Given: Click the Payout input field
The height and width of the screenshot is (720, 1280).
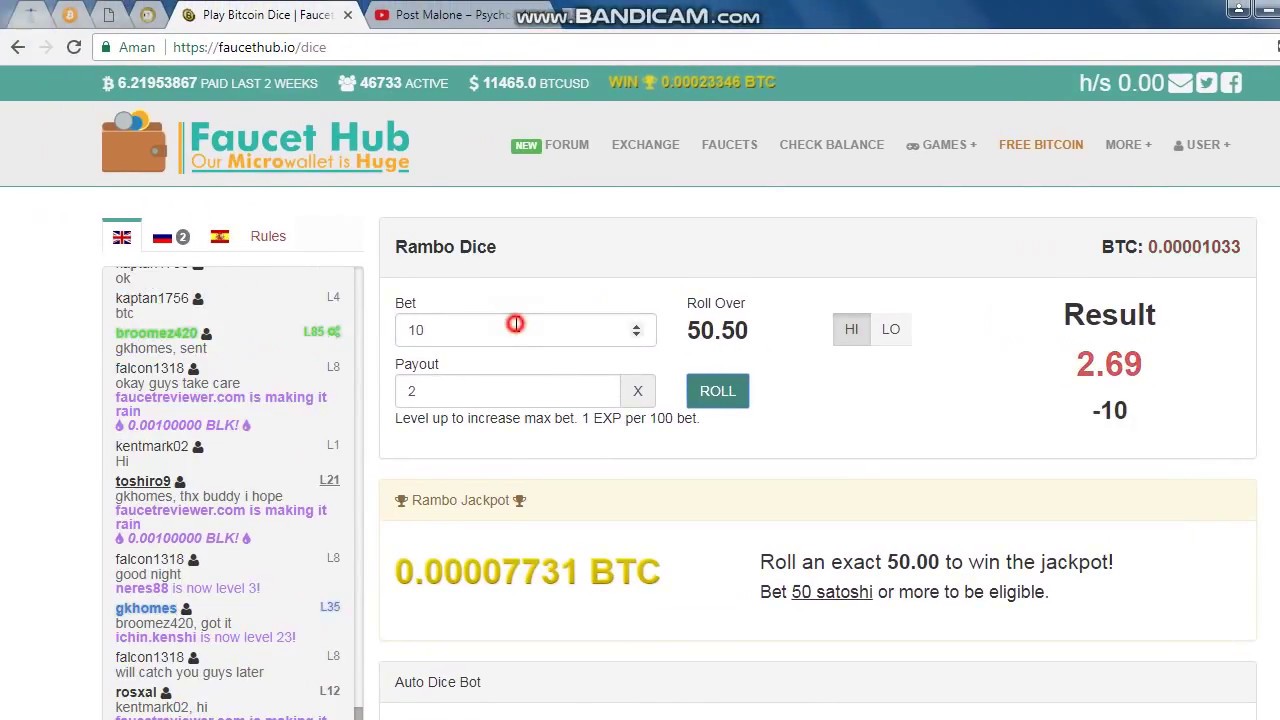Looking at the screenshot, I should 507,391.
